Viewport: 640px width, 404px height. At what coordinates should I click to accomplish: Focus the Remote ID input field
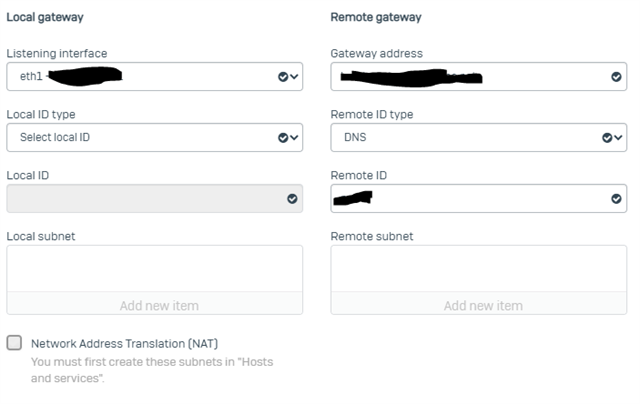click(479, 198)
